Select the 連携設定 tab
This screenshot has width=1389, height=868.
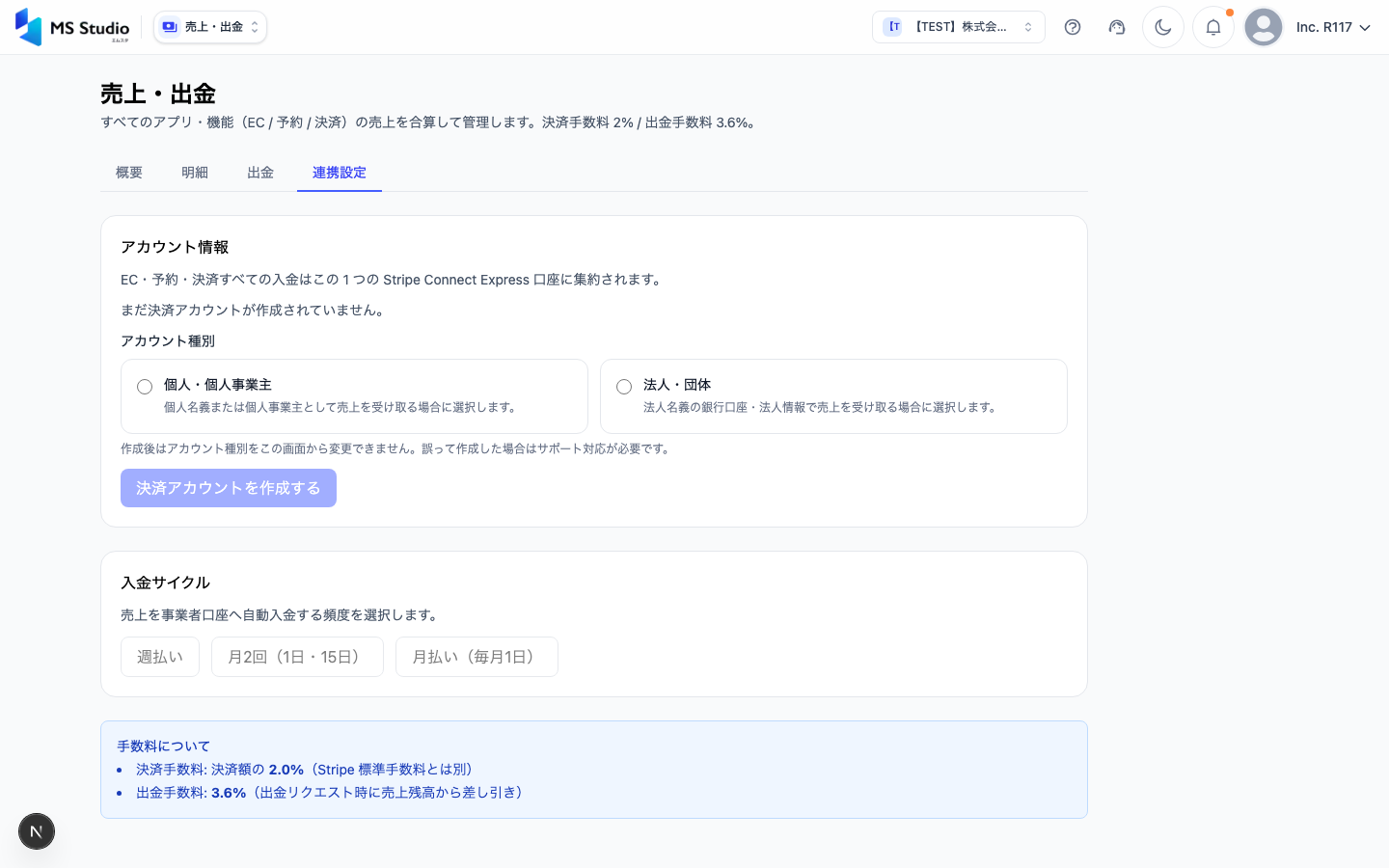coord(340,173)
